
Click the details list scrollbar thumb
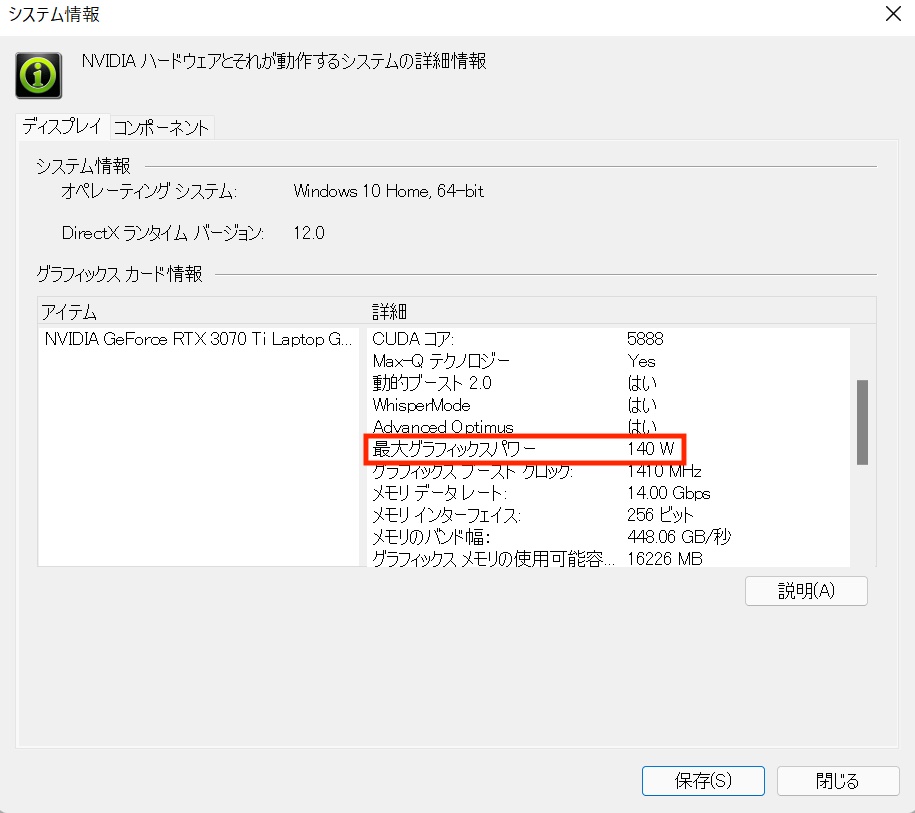click(862, 422)
